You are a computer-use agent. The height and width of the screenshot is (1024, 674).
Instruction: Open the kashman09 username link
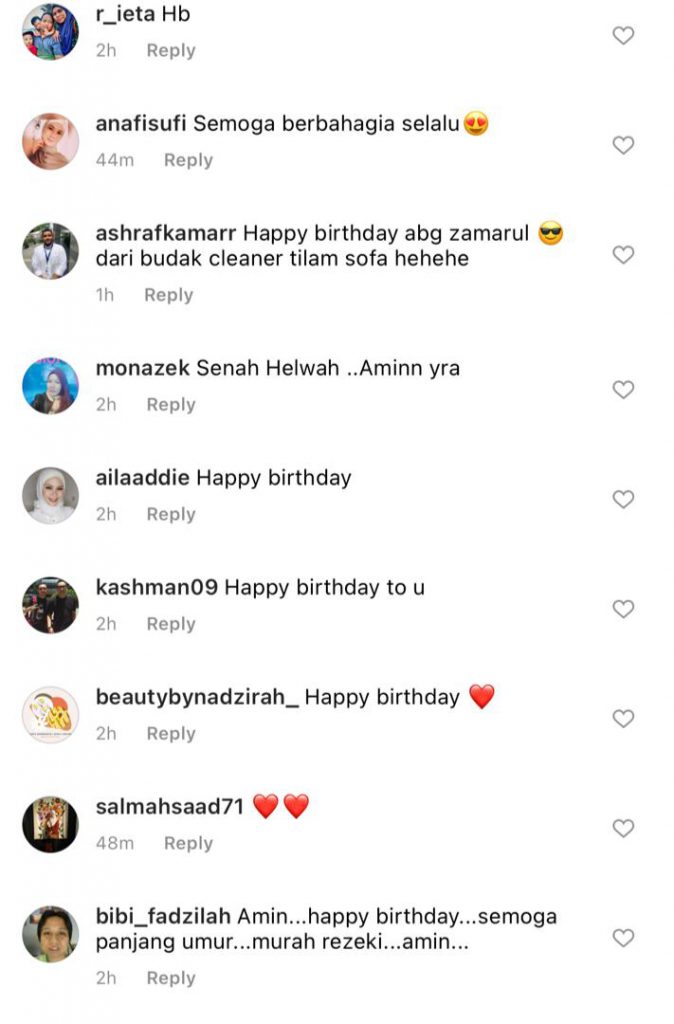[x=157, y=587]
